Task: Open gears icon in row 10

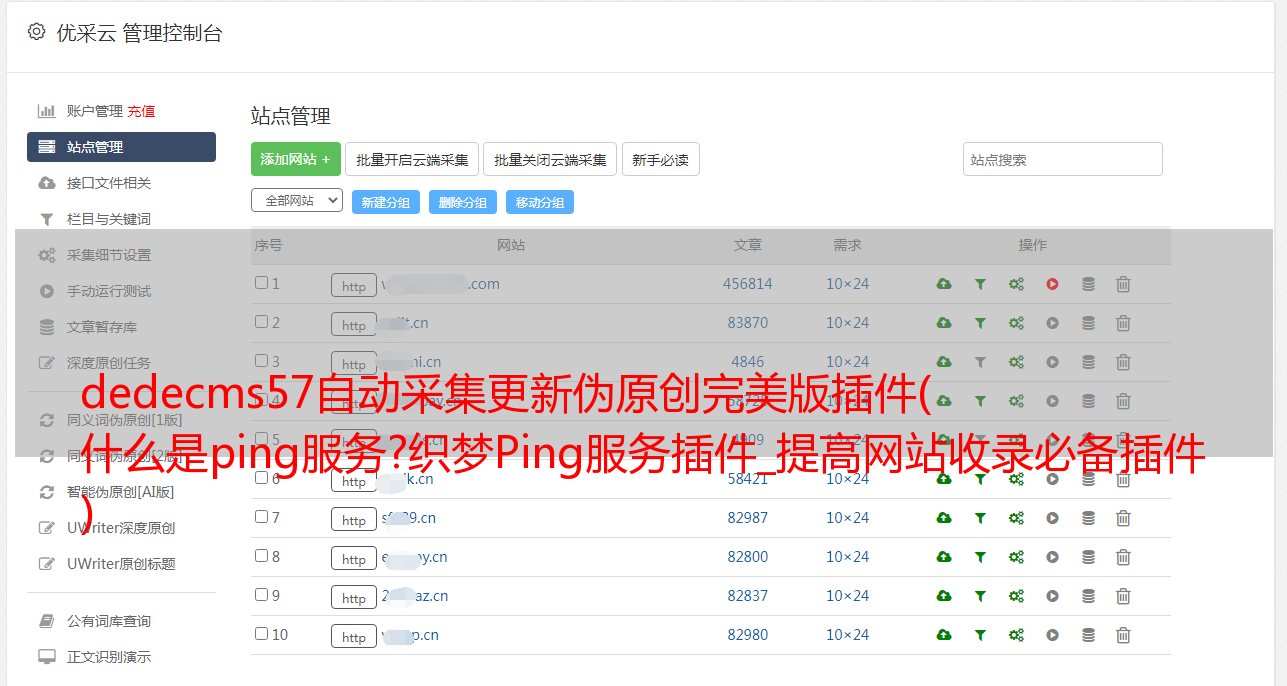Action: 1016,635
